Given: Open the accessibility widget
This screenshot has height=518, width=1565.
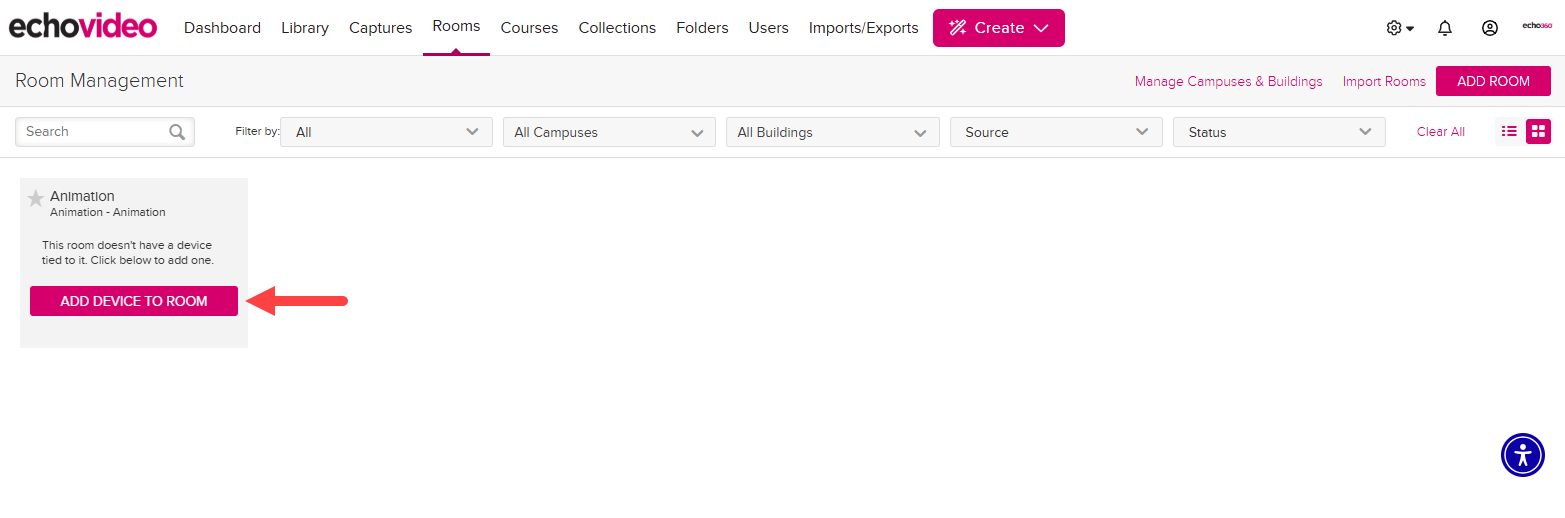Looking at the screenshot, I should point(1523,455).
